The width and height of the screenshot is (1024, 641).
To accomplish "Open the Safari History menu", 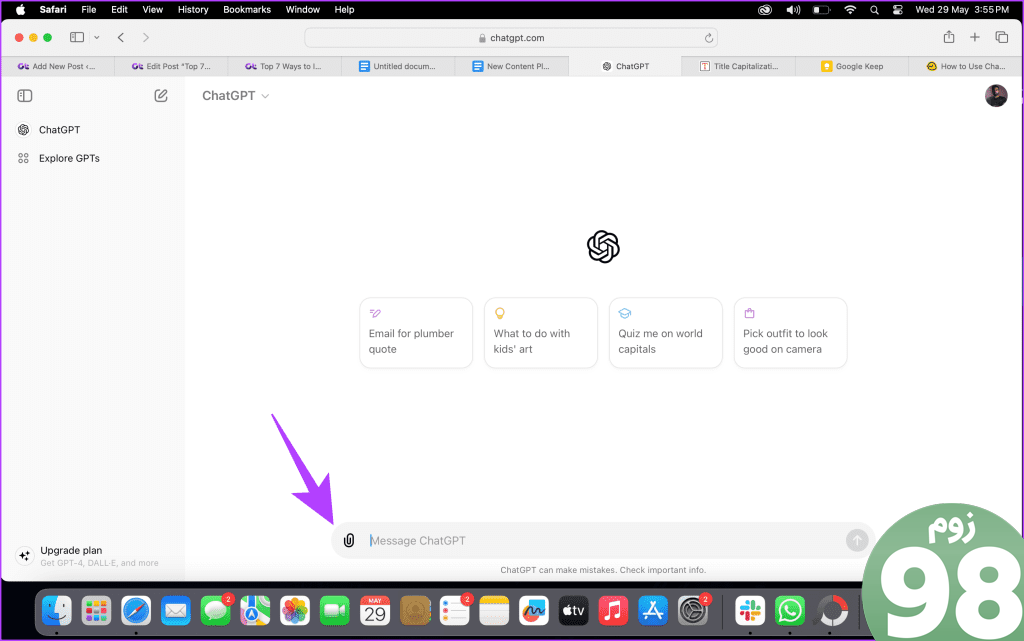I will coord(193,10).
